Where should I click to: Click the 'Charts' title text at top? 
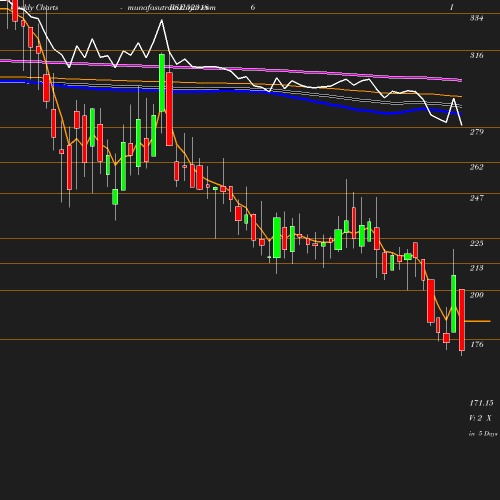click(x=47, y=7)
